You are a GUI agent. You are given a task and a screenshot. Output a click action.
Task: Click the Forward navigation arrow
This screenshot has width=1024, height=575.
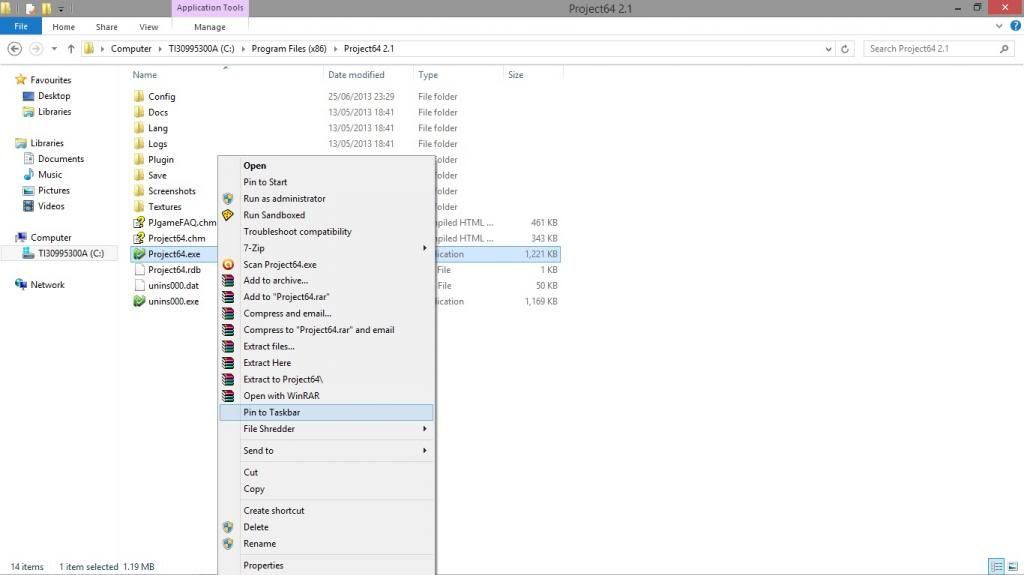[x=36, y=48]
